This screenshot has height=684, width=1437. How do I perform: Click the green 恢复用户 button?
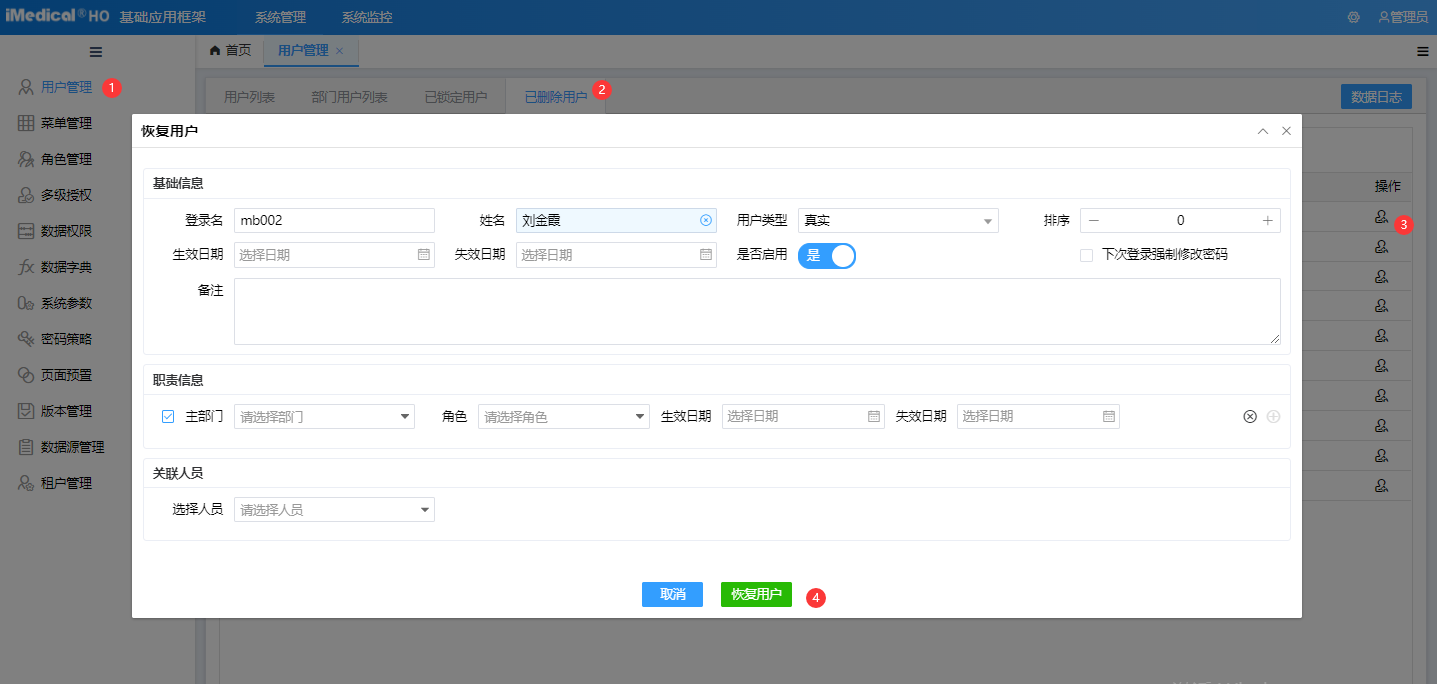(x=756, y=594)
